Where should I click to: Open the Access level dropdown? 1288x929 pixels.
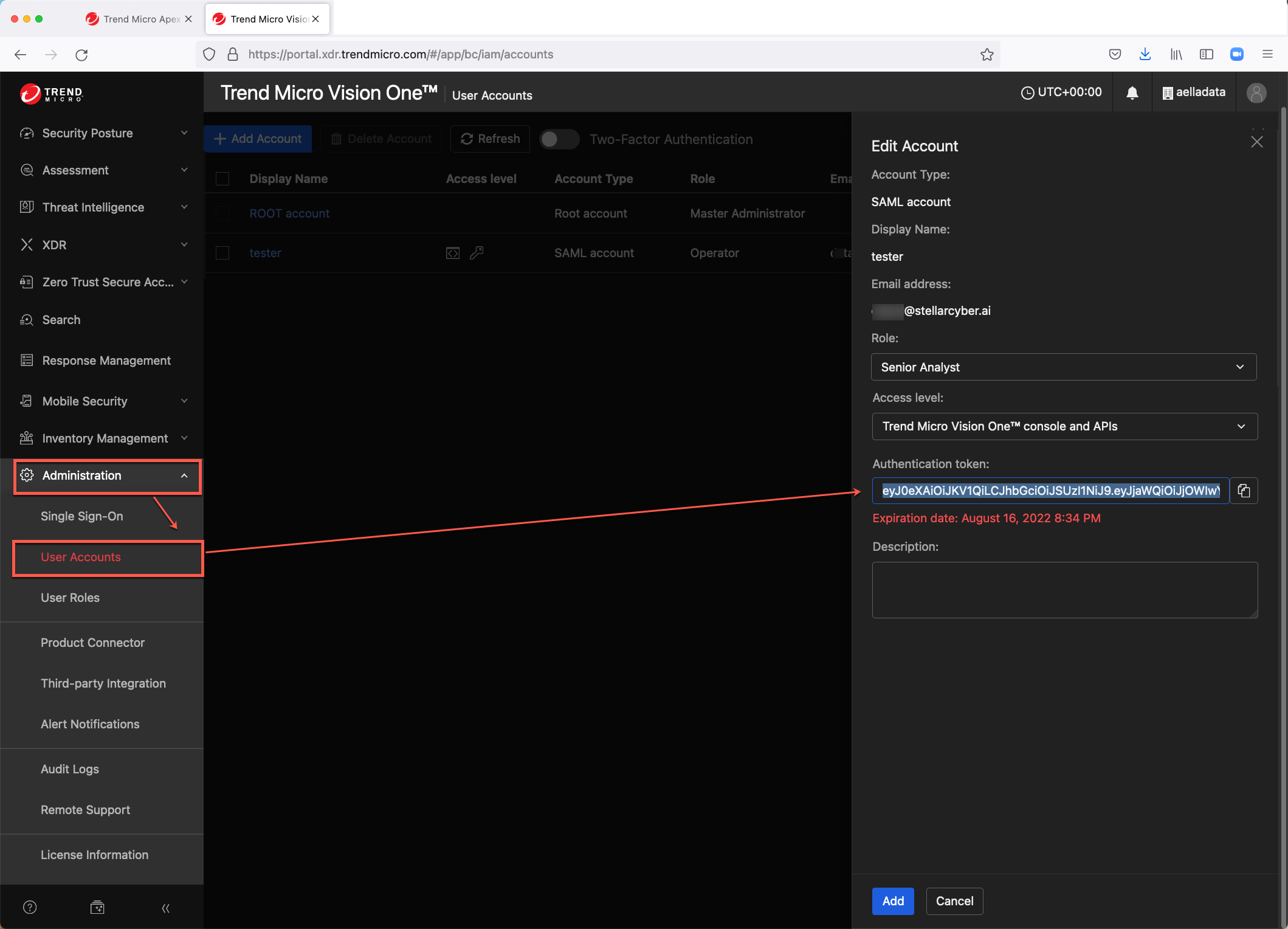1064,426
